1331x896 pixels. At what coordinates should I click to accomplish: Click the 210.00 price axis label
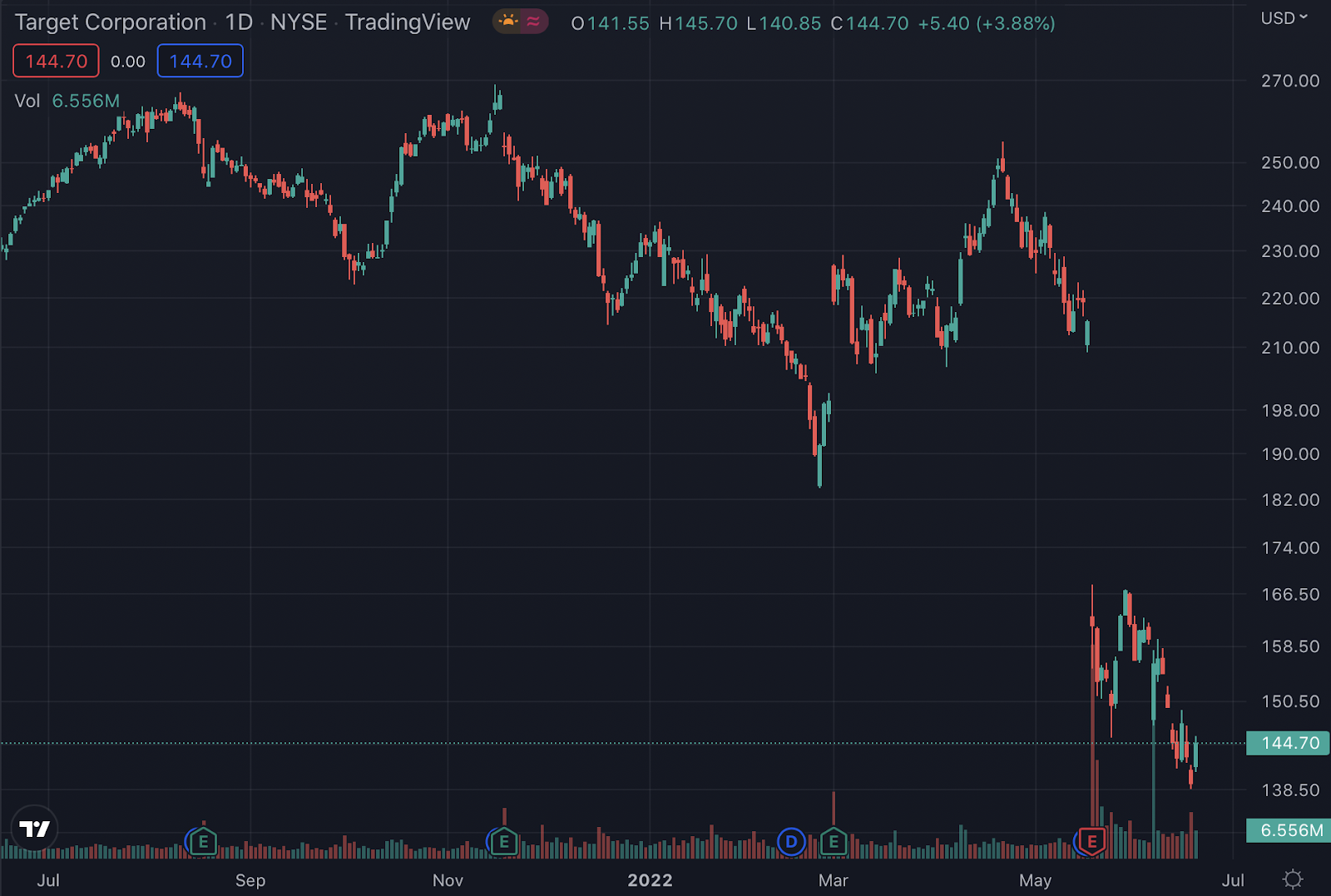1290,347
